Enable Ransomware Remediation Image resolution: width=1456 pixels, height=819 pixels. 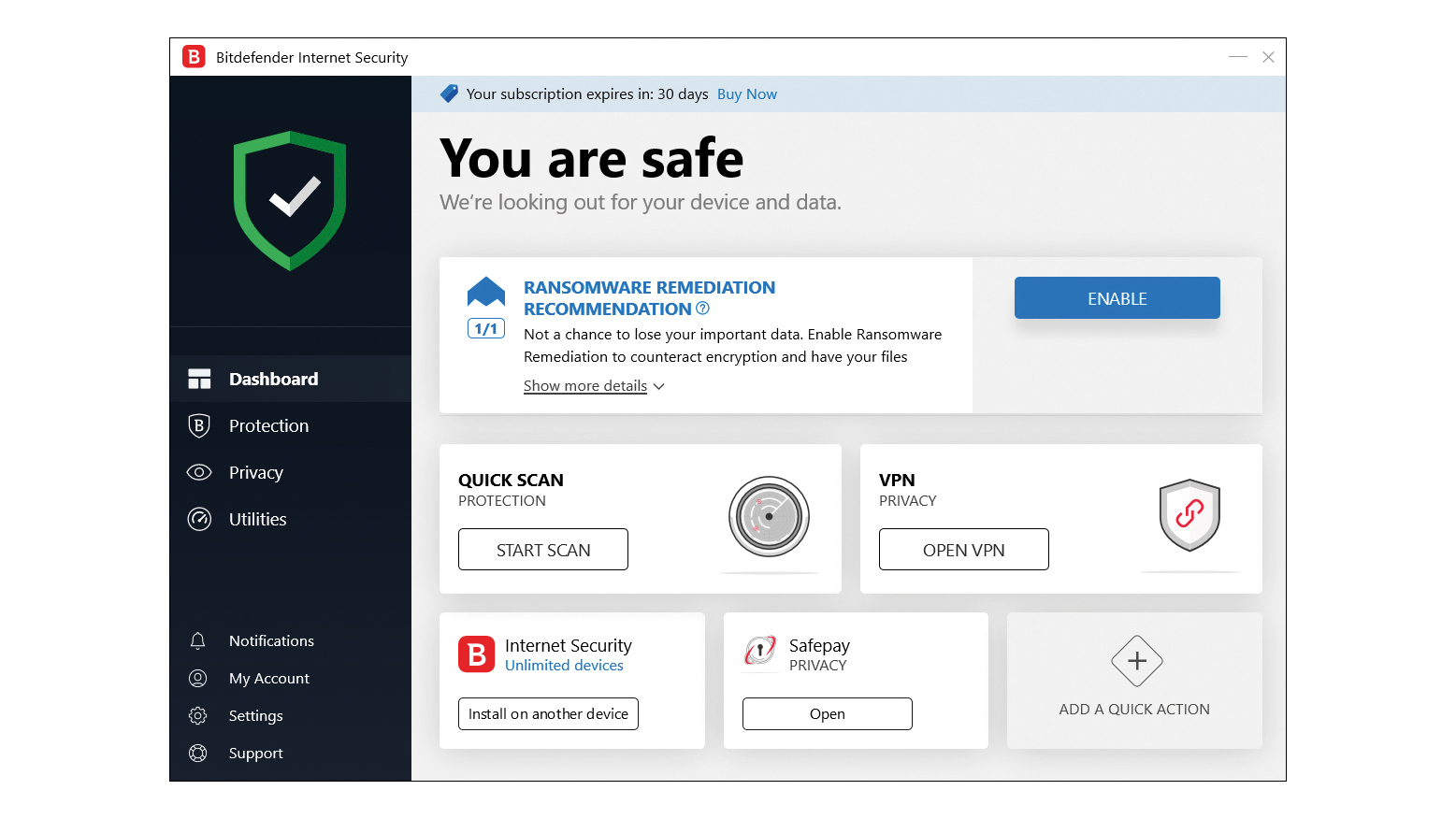[1117, 297]
